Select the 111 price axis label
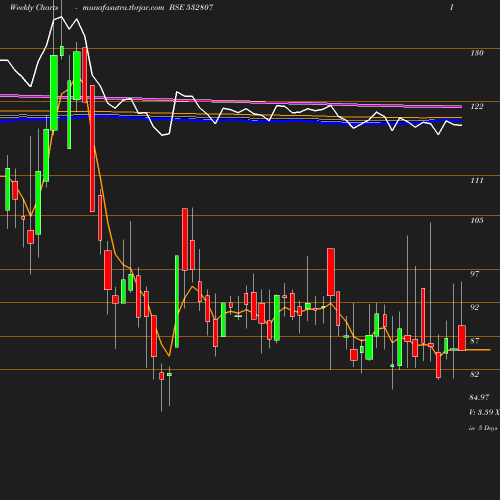The width and height of the screenshot is (500, 500). coord(477,180)
